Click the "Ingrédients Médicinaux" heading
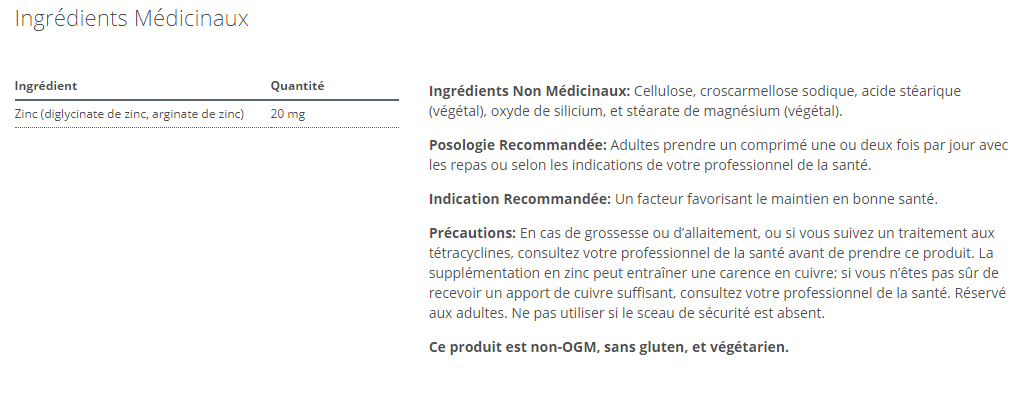Viewport: 1027px width, 417px height. tap(131, 19)
